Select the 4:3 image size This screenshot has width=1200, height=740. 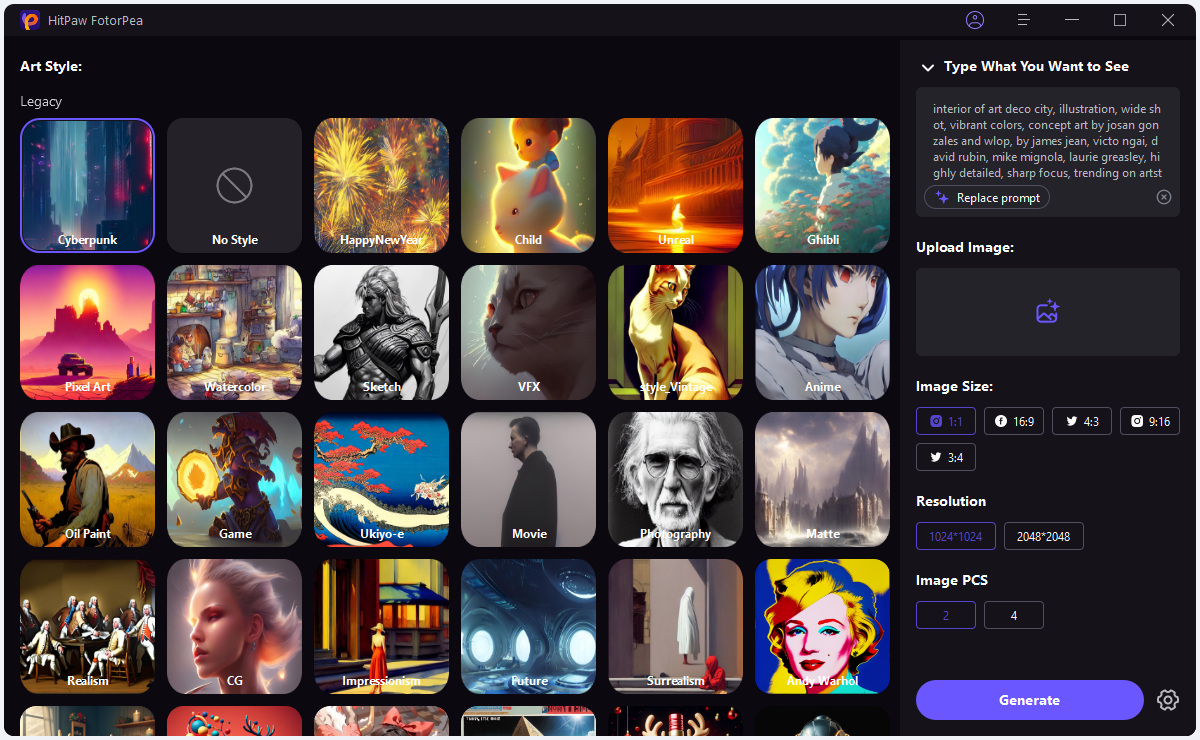[x=1082, y=421]
